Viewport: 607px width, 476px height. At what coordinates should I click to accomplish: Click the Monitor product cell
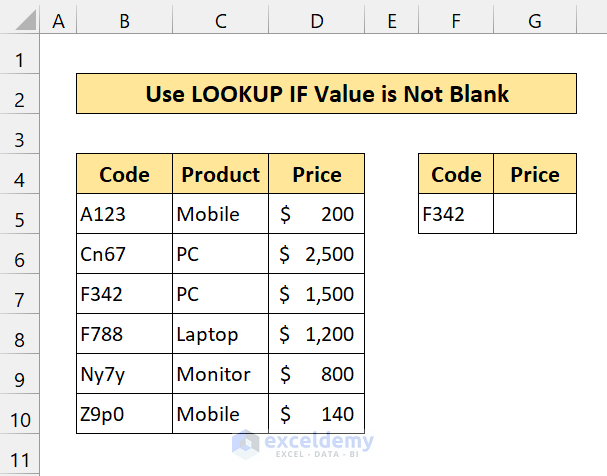(x=220, y=374)
